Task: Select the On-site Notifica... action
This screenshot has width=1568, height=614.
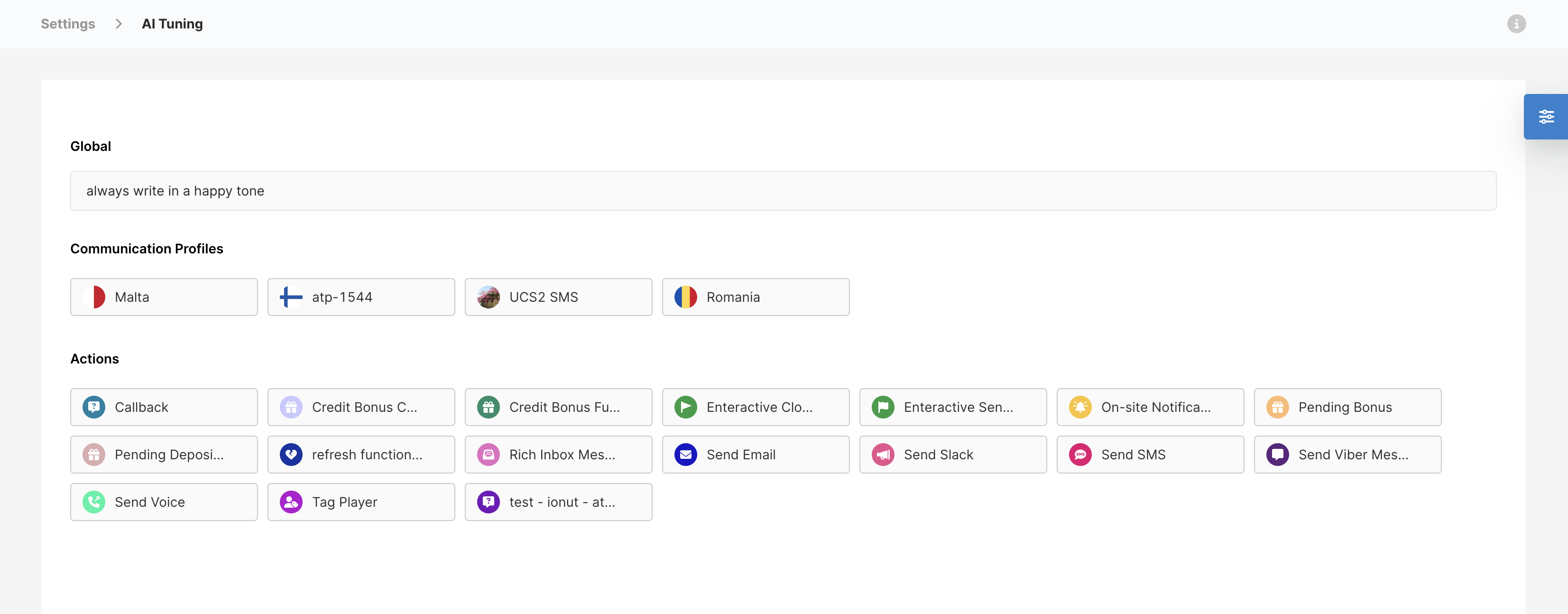Action: [x=1150, y=407]
